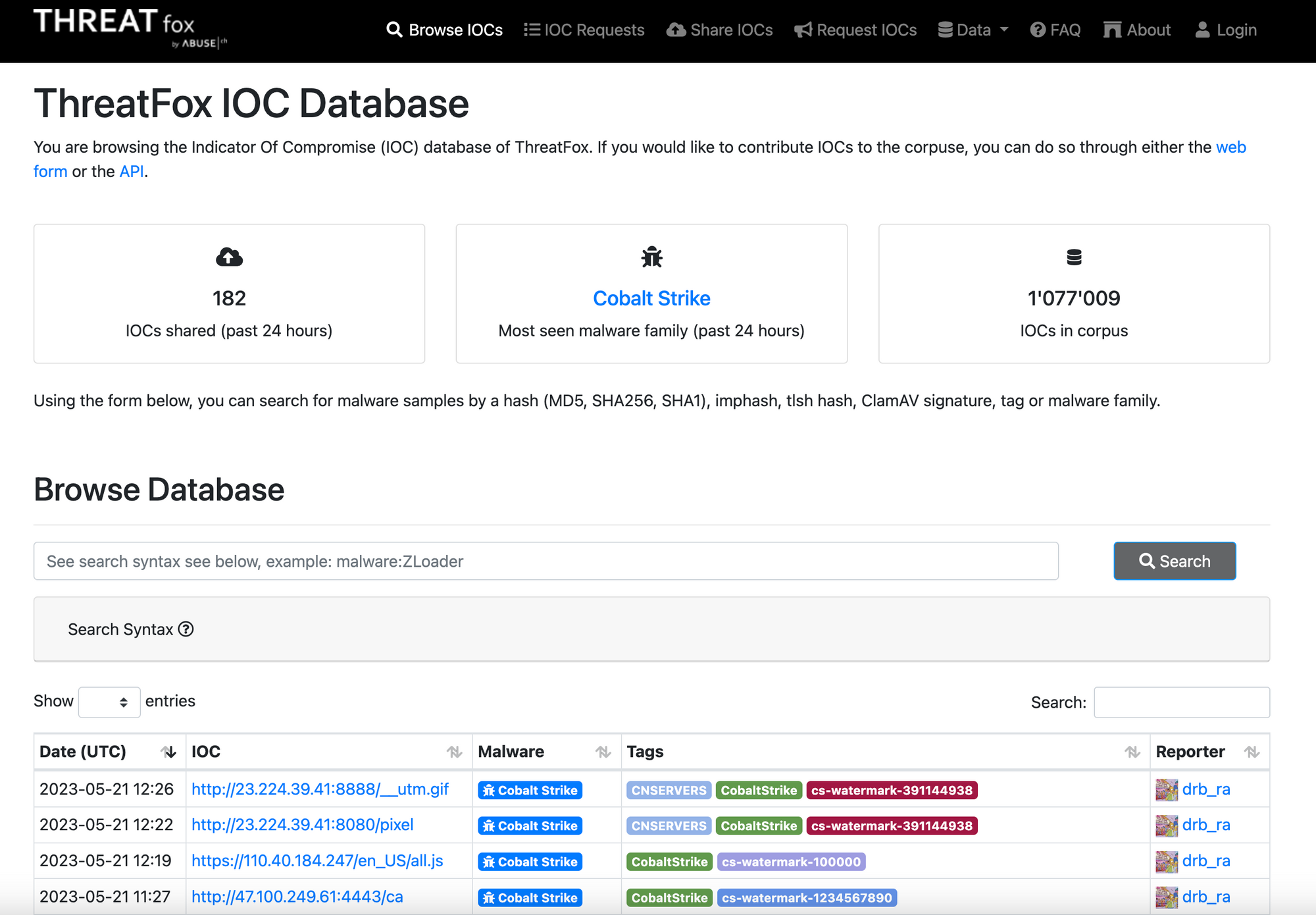Focus the table Search filter field
The width and height of the screenshot is (1316, 915).
tap(1181, 702)
